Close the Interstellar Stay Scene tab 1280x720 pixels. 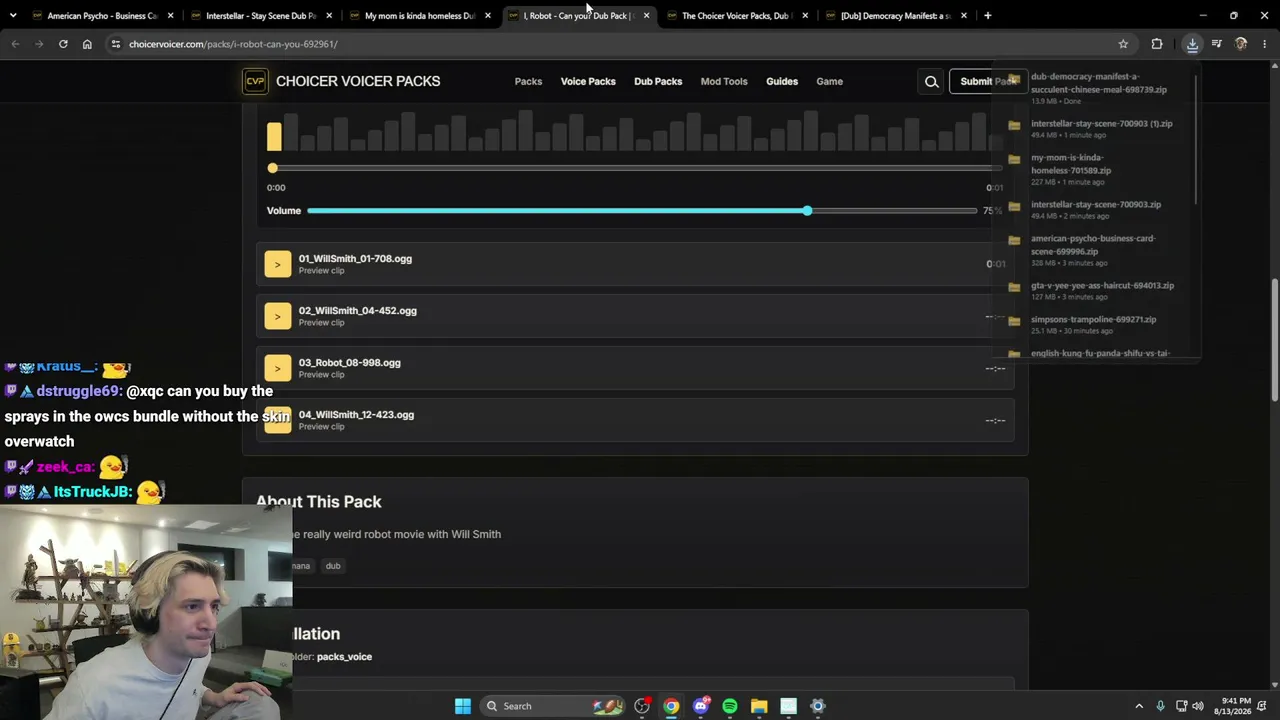(329, 16)
